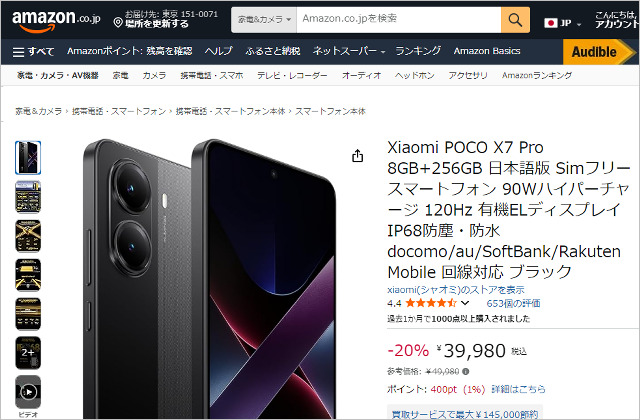Click the info icon next to 参考価格
The width and height of the screenshot is (640, 420).
click(466, 371)
